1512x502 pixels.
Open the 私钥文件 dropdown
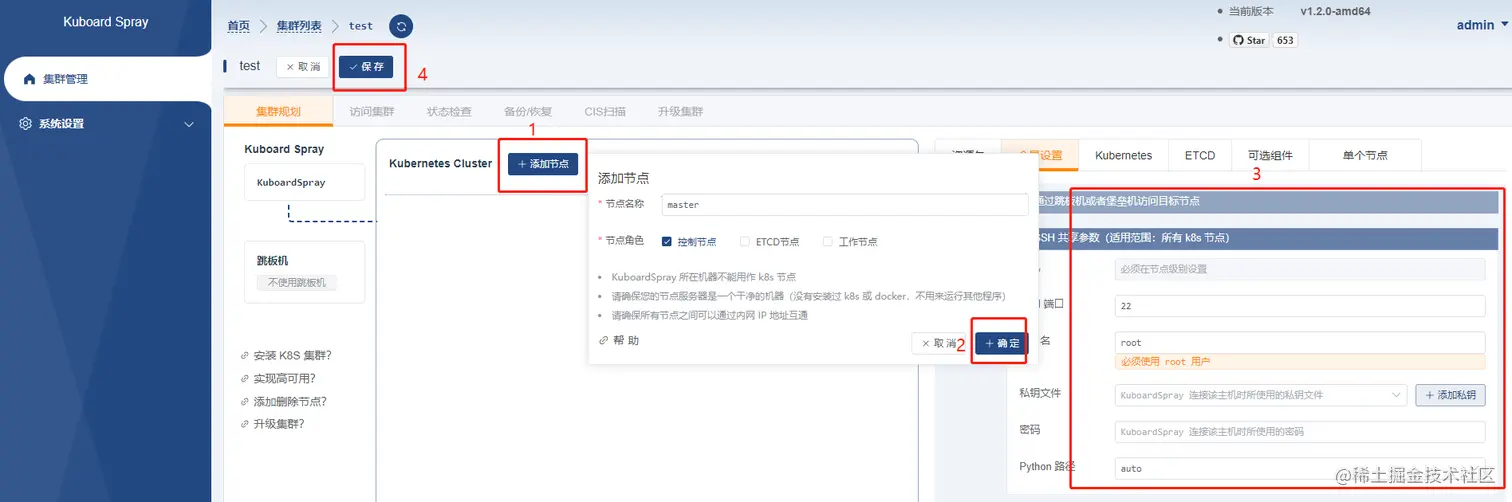[1261, 395]
